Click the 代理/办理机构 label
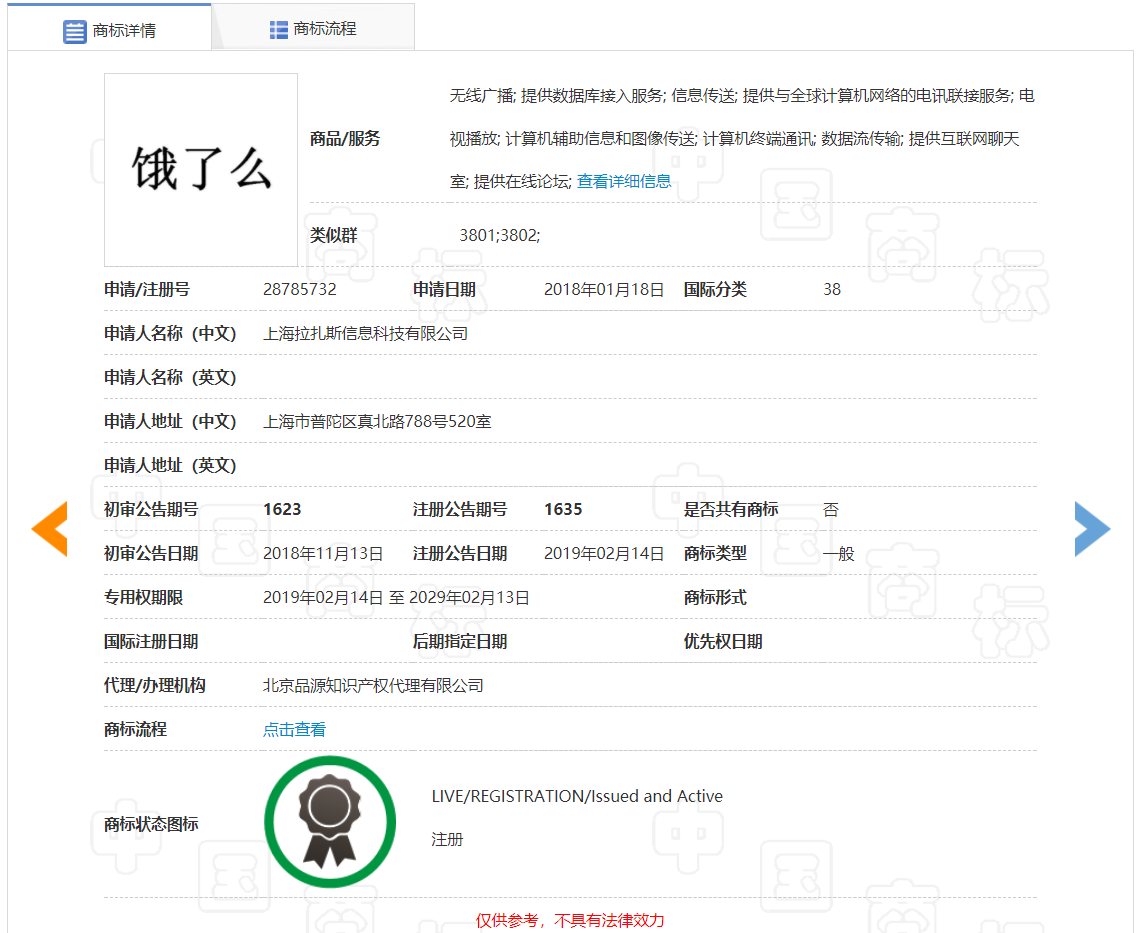The image size is (1143, 933). click(155, 686)
